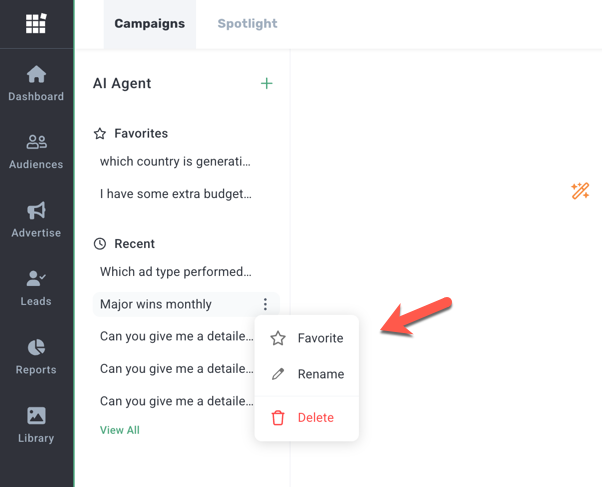Switch to the Spotlight tab

pyautogui.click(x=248, y=24)
